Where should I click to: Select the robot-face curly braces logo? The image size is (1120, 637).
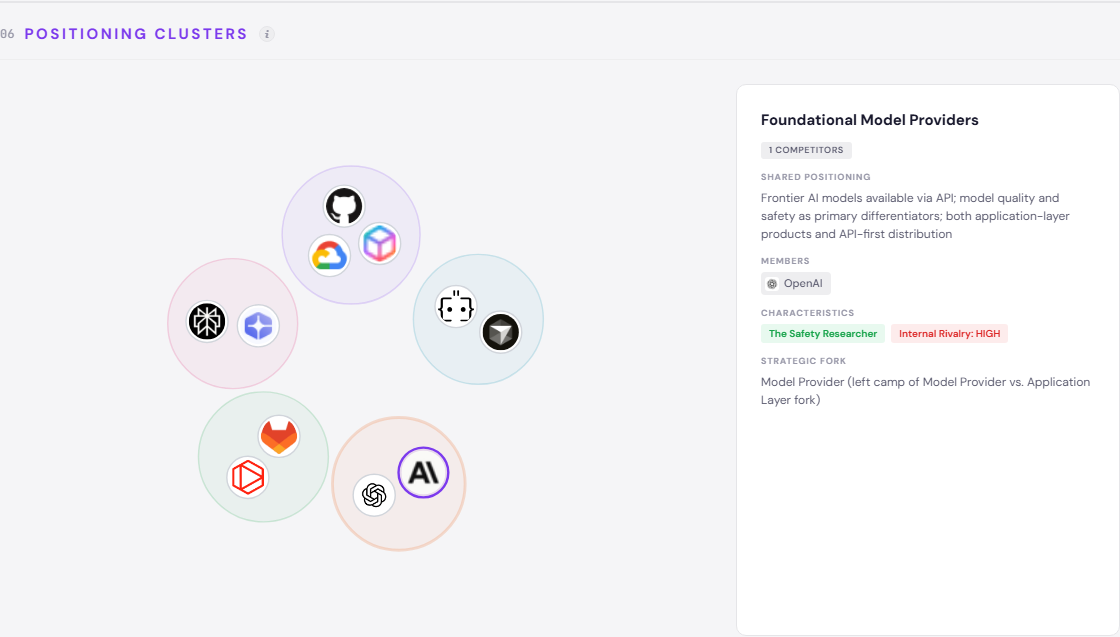tap(456, 307)
